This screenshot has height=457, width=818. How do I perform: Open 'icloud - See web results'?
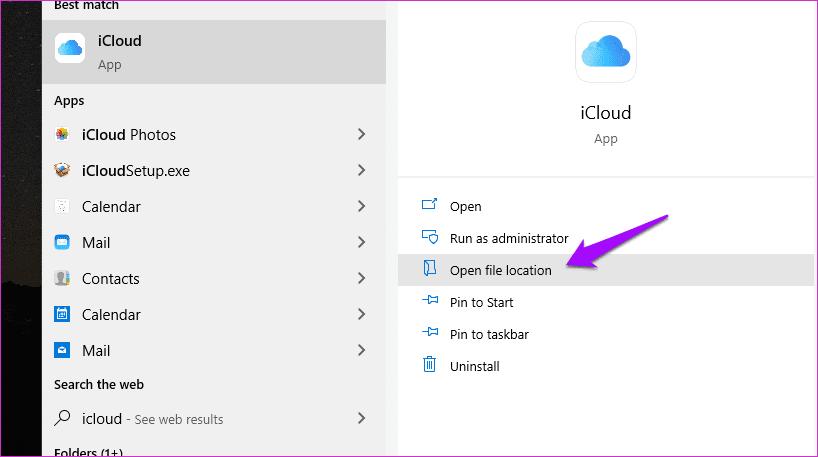214,418
